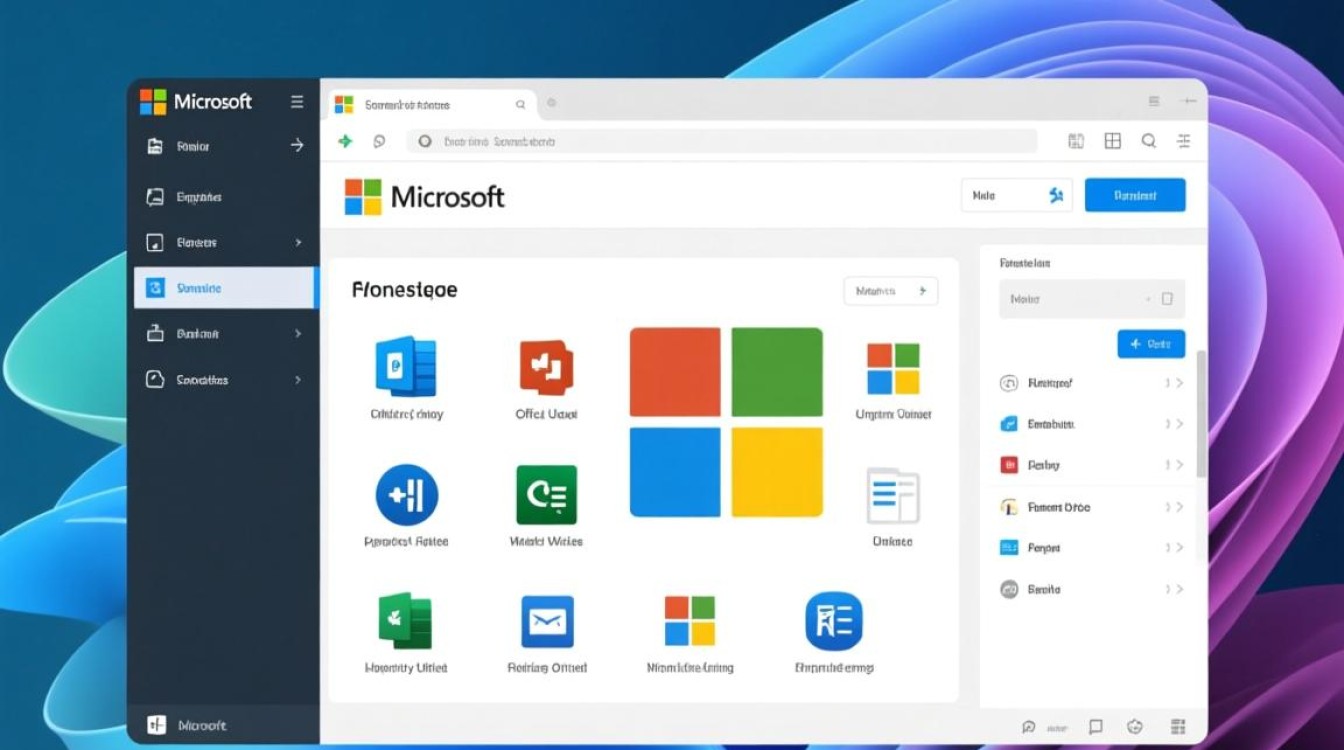Switch to the browser tab with the Microsoft logo

tap(433, 104)
